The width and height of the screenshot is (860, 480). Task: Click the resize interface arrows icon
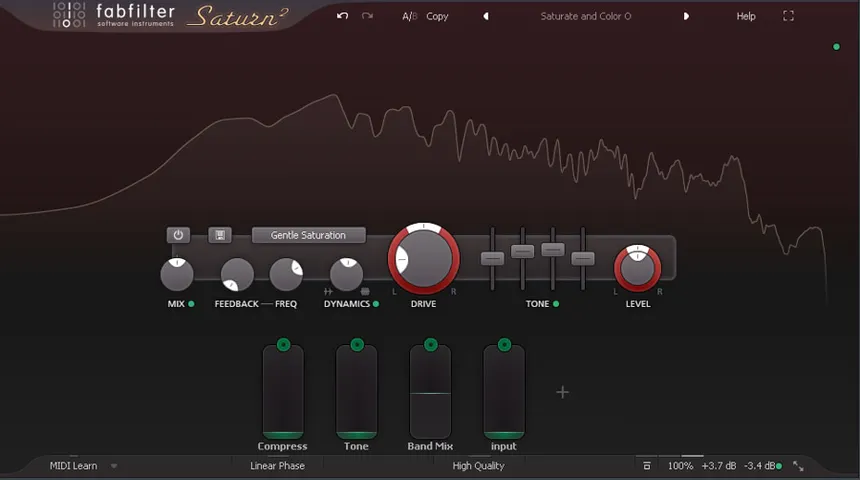(798, 466)
